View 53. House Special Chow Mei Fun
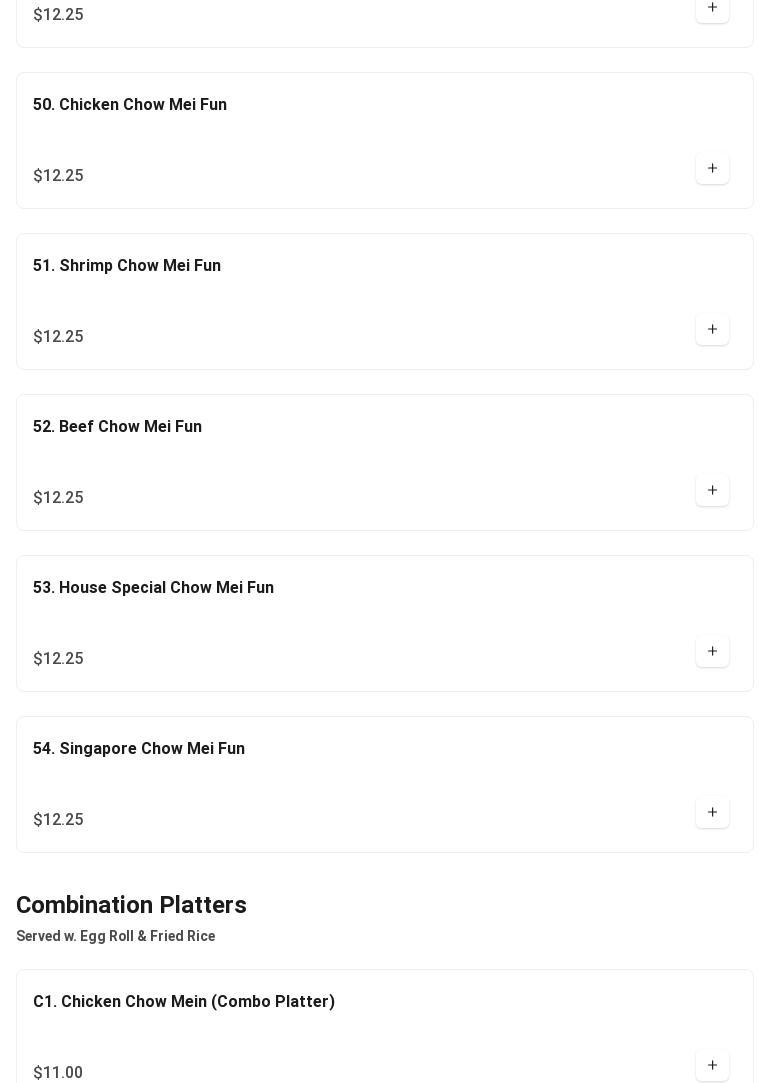 pyautogui.click(x=153, y=588)
